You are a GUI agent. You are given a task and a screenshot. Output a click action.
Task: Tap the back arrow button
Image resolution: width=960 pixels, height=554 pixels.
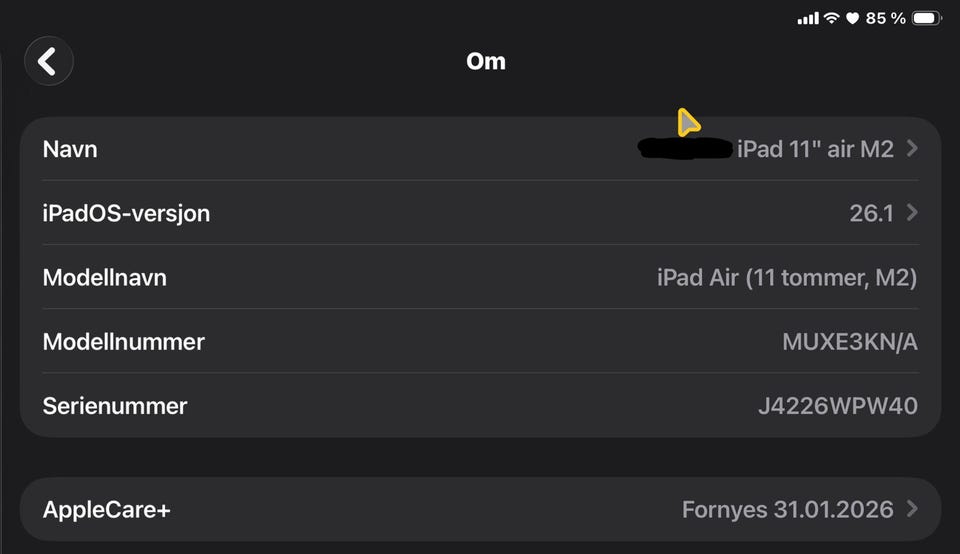48,61
